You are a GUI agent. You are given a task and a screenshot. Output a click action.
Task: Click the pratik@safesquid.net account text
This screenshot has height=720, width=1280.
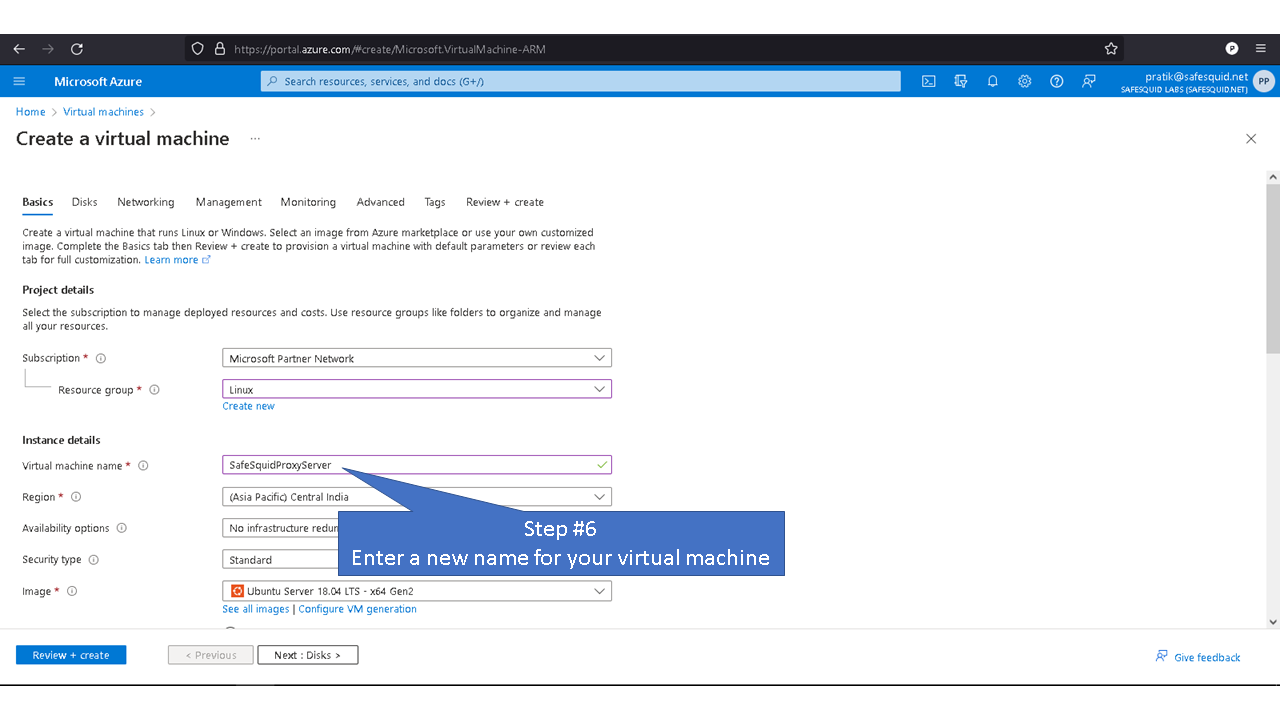click(1197, 76)
